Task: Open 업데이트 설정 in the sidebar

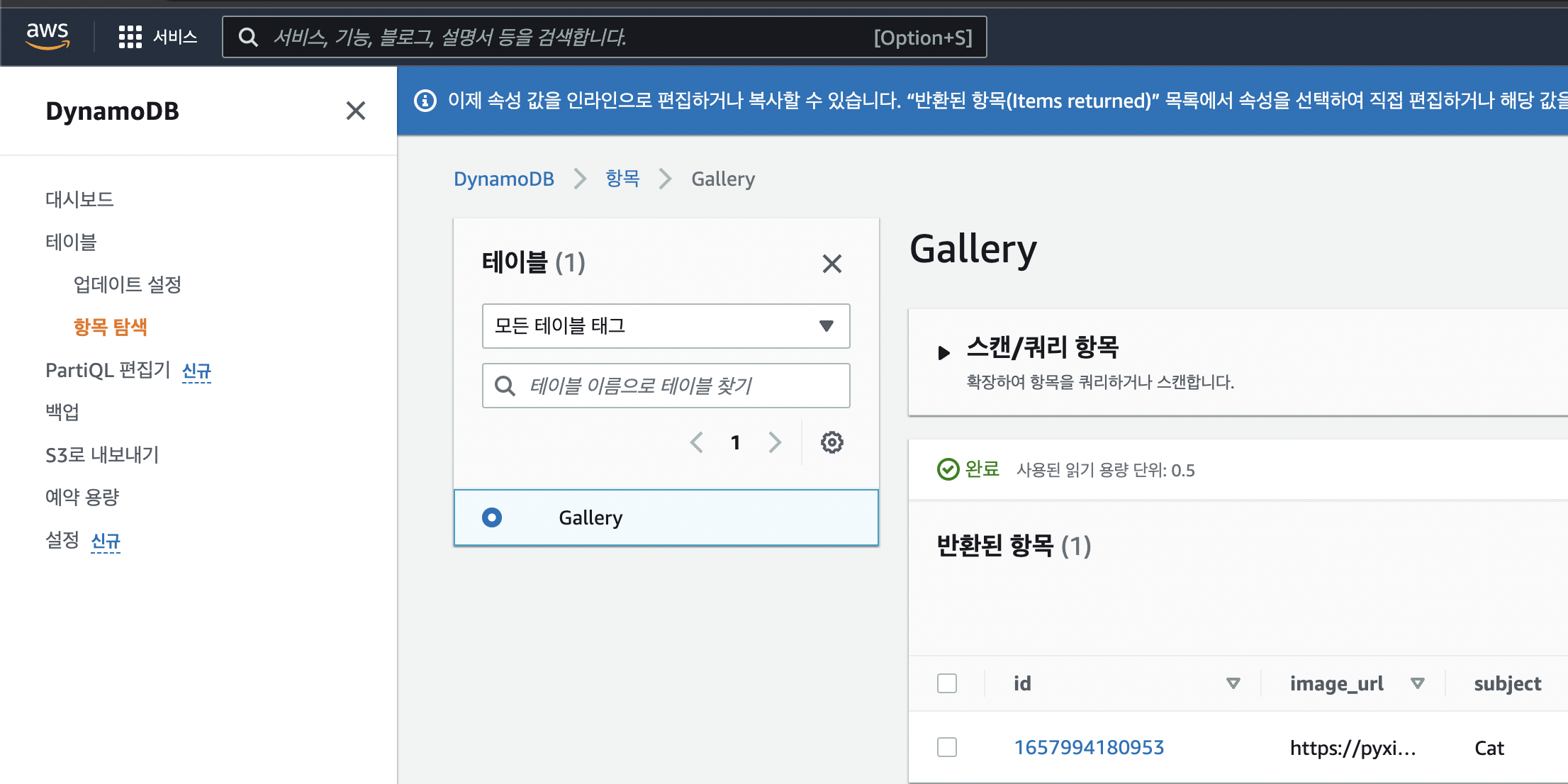Action: click(x=128, y=284)
